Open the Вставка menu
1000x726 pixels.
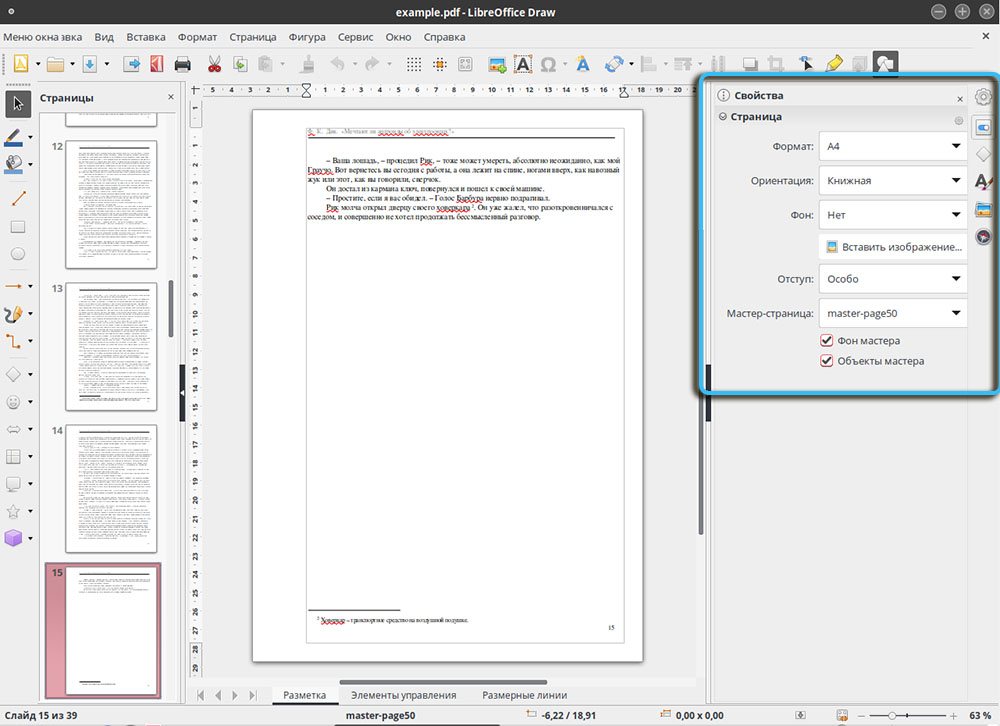[146, 37]
